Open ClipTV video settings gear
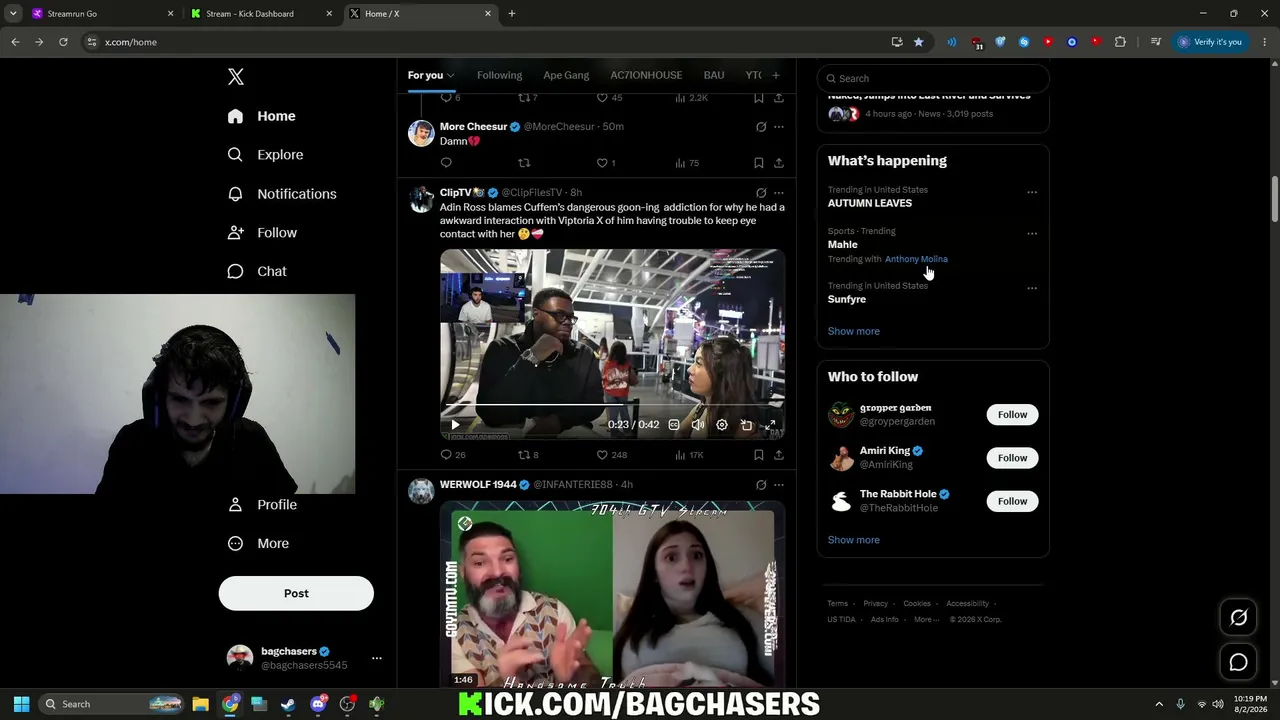This screenshot has height=720, width=1280. pos(722,425)
